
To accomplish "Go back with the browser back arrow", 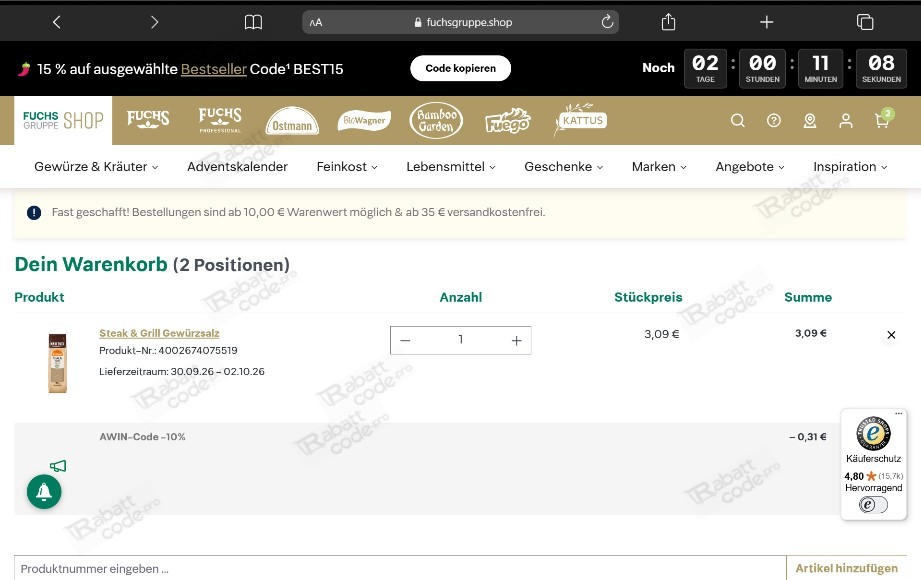I will pos(56,22).
